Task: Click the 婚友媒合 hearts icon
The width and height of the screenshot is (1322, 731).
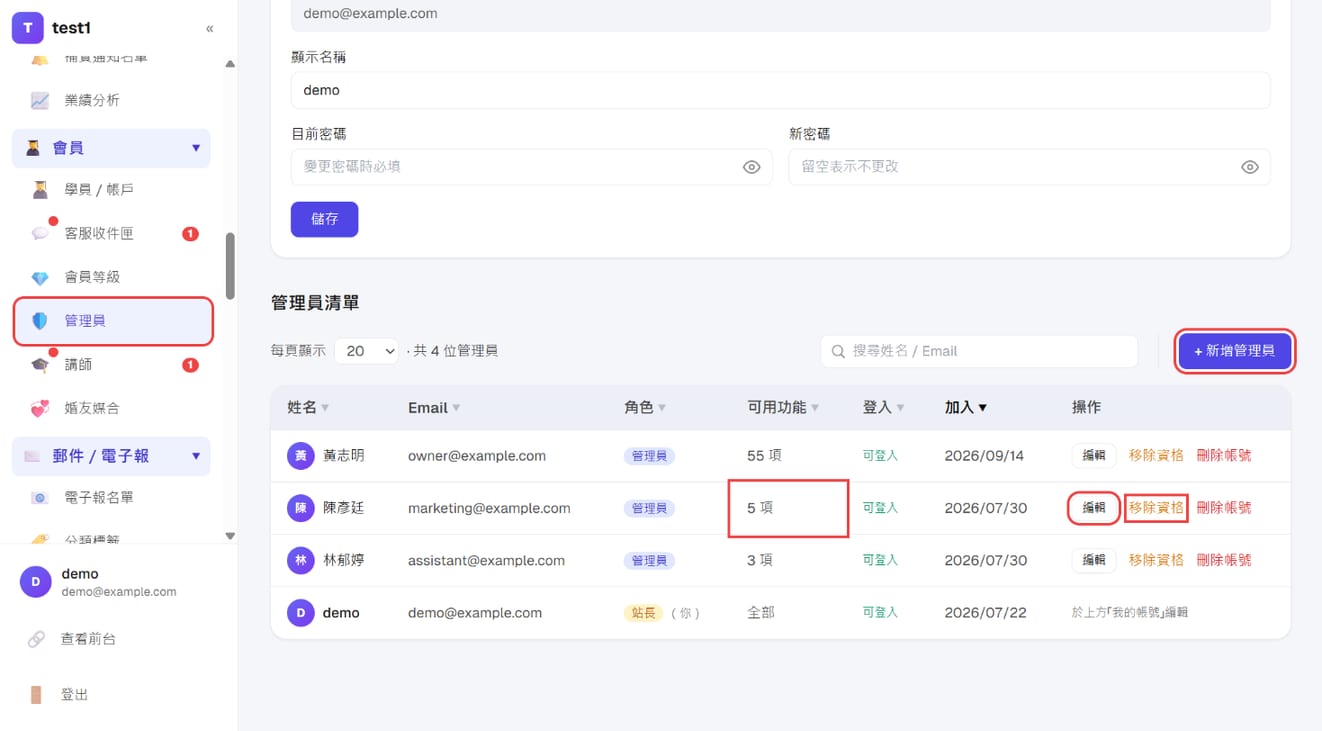Action: [40, 408]
